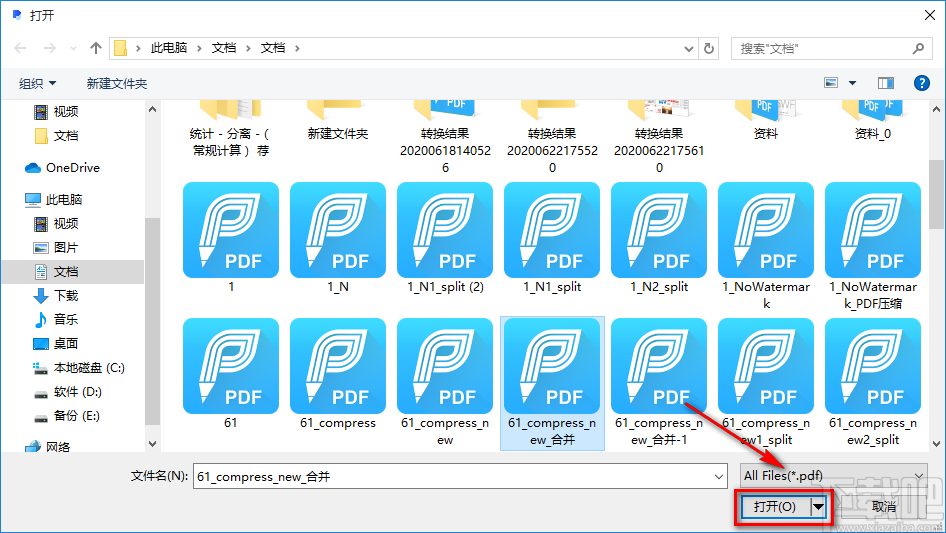This screenshot has width=946, height=533.
Task: Open folder 转换结果20200618140526
Action: (x=445, y=138)
